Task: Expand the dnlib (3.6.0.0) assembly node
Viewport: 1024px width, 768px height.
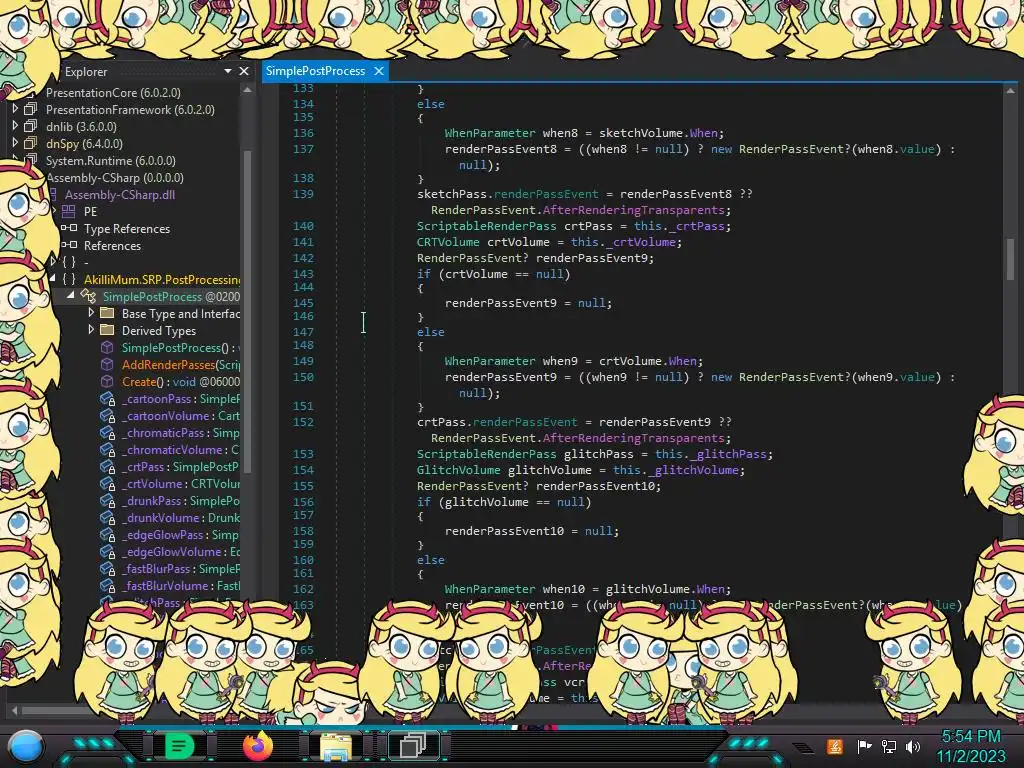Action: [15, 126]
